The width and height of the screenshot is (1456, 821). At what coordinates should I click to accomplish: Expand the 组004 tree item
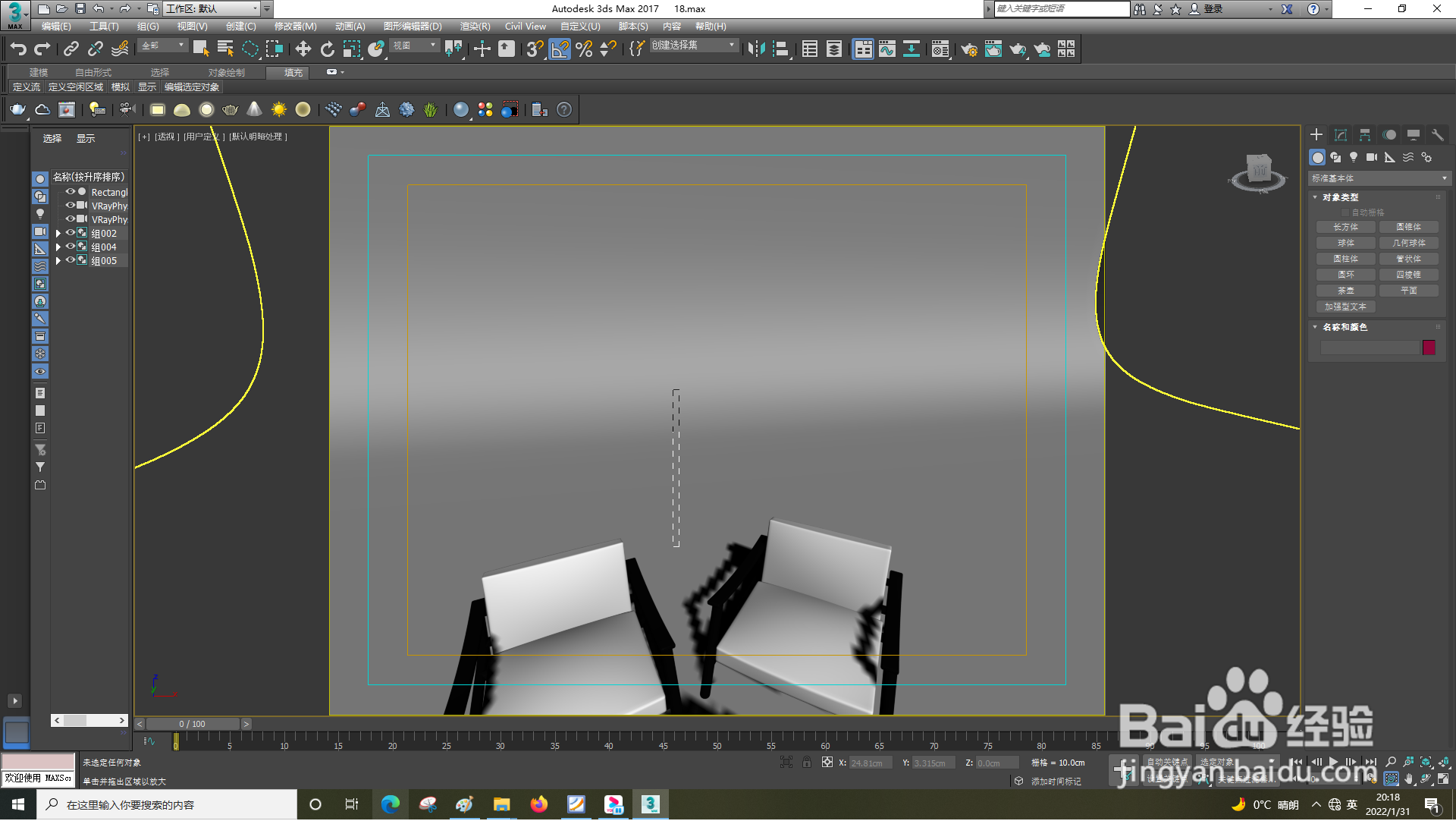click(58, 247)
